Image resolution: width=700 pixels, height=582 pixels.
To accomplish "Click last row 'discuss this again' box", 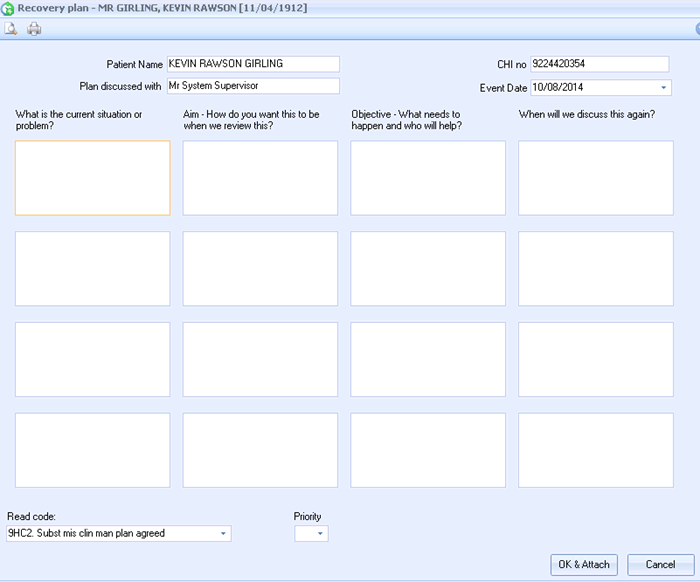I will click(595, 450).
